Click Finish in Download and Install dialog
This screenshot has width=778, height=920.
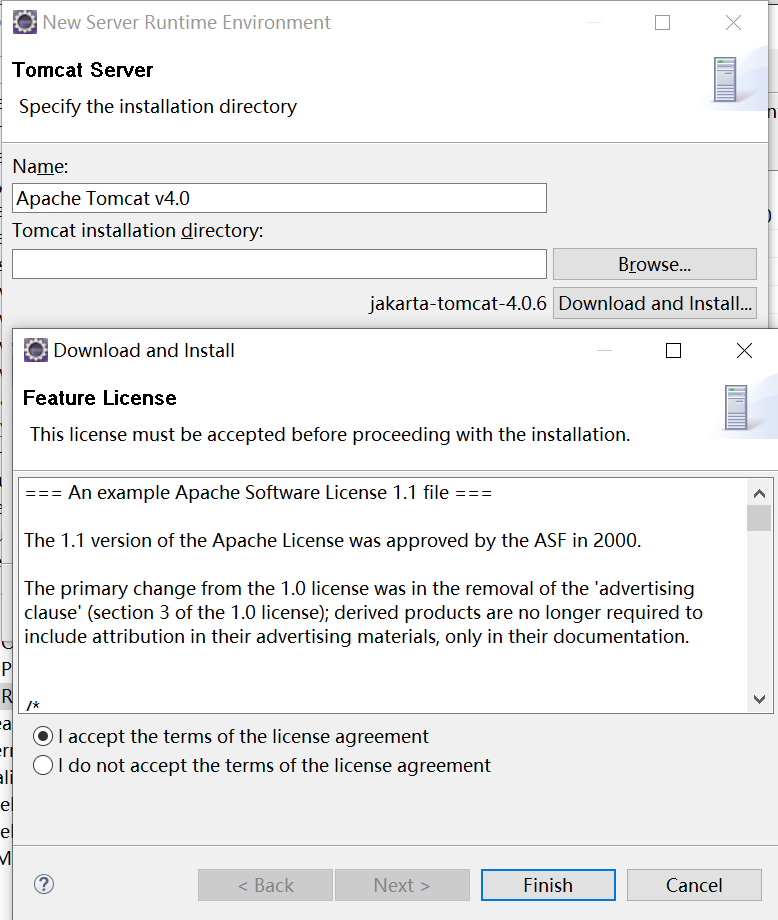pyautogui.click(x=548, y=885)
